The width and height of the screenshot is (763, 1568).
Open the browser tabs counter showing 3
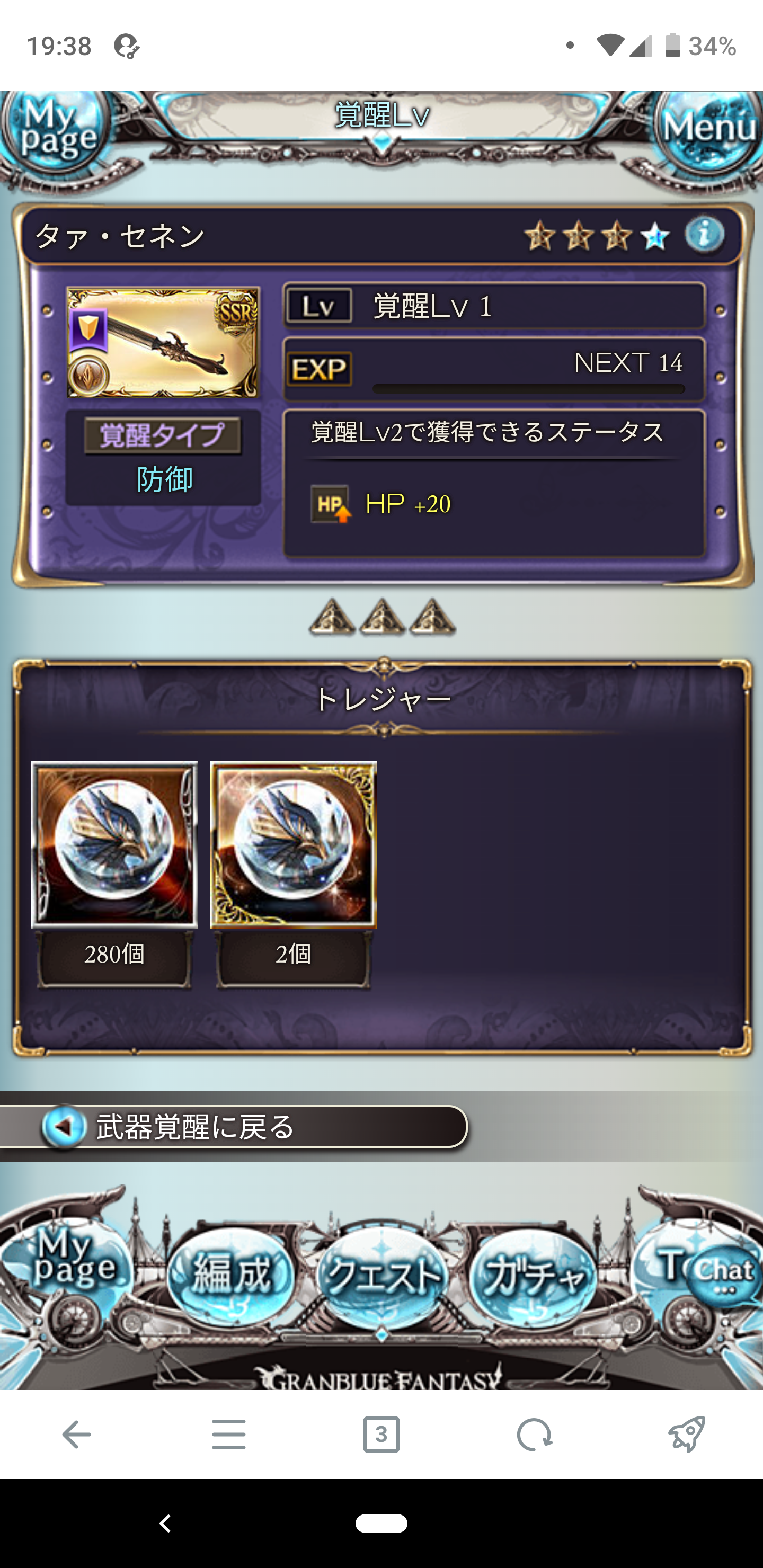point(381,1435)
